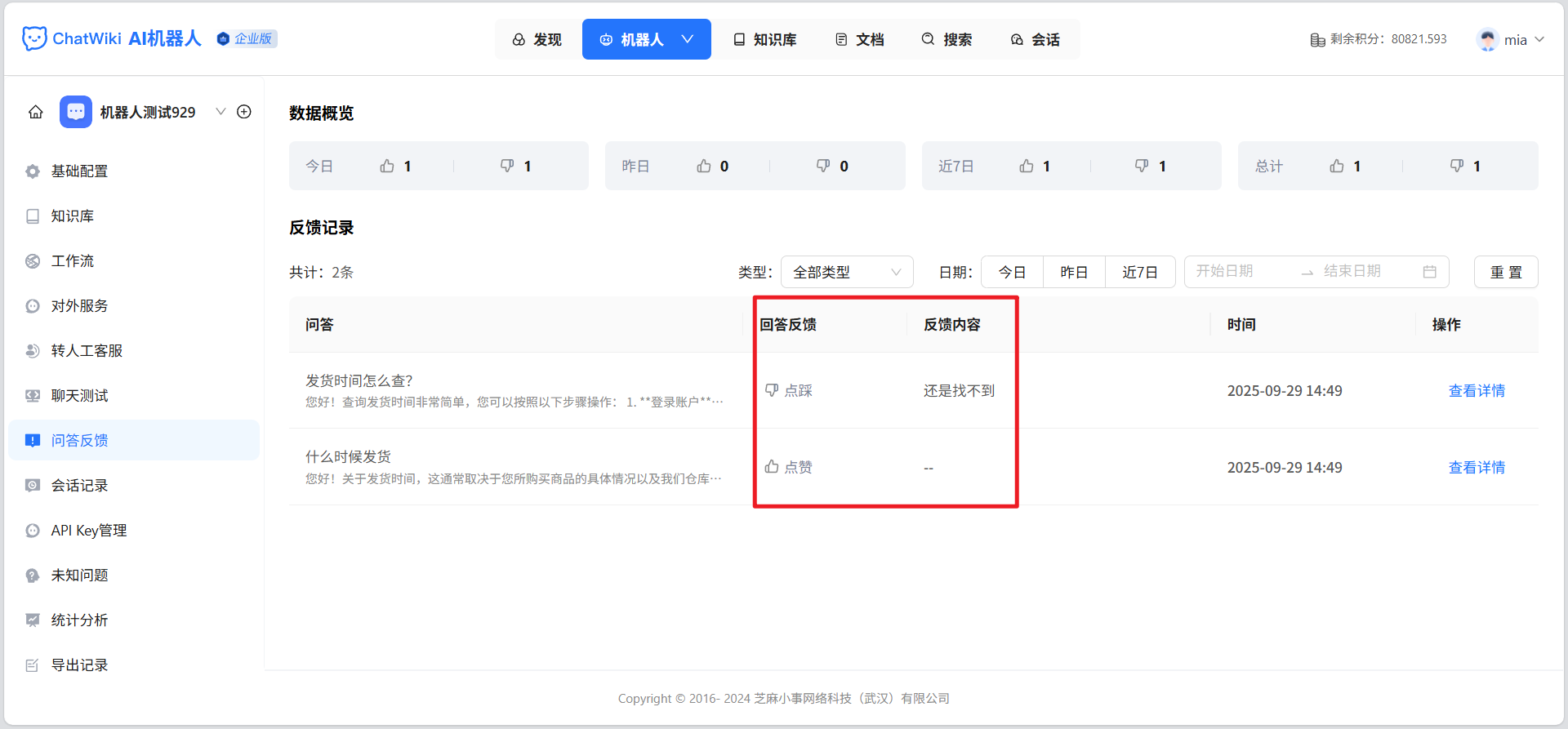Viewport: 1568px width, 729px height.
Task: Open 查看详情 for 发货时间怎么查 row
Action: point(1477,390)
